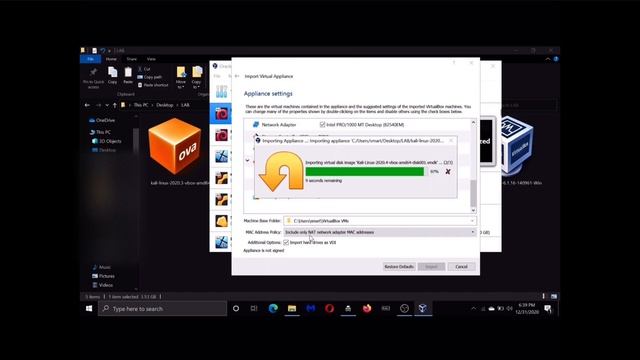Click the Type here to search box

[162, 309]
